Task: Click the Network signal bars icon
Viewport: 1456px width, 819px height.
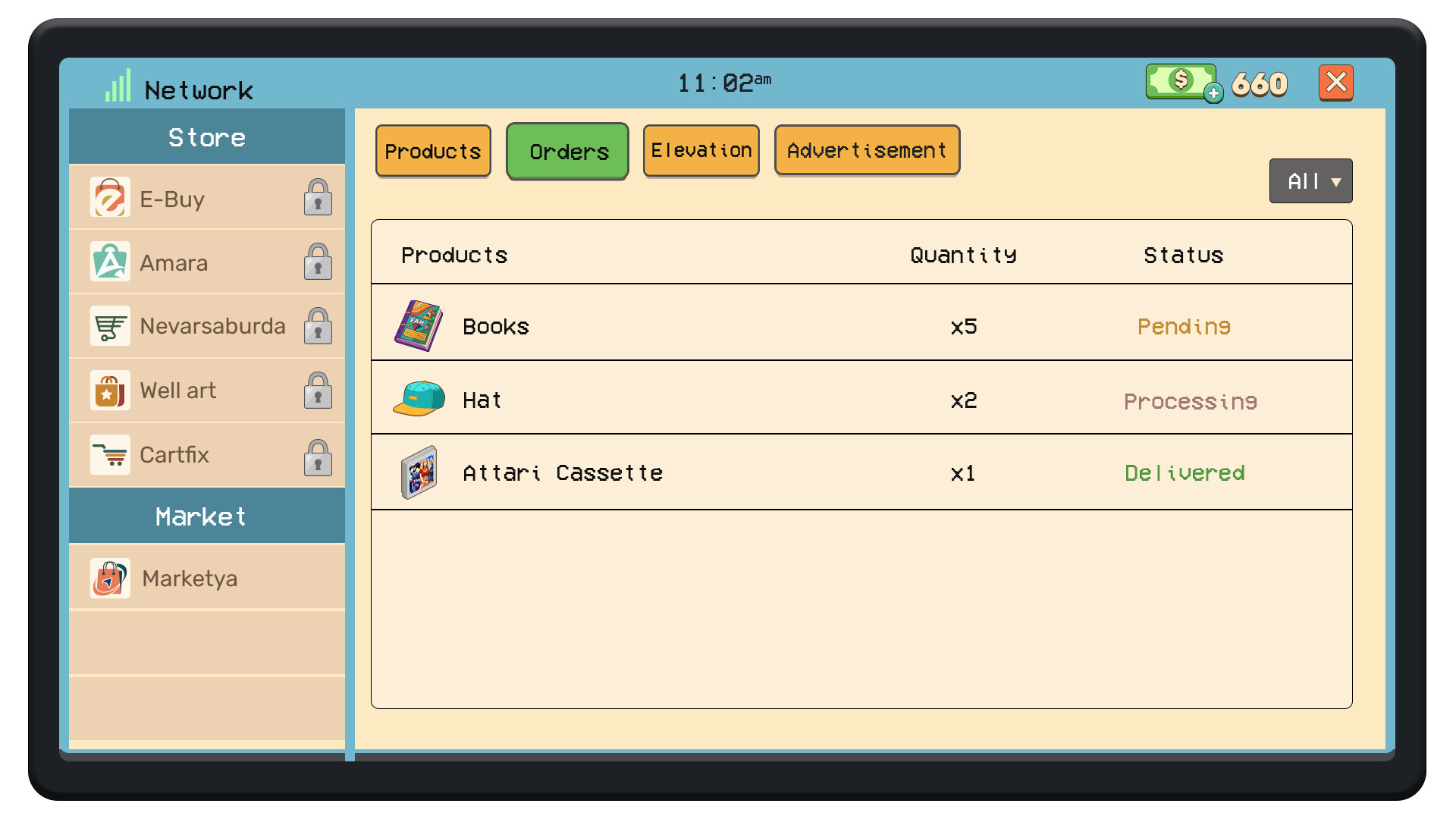Action: pos(118,86)
